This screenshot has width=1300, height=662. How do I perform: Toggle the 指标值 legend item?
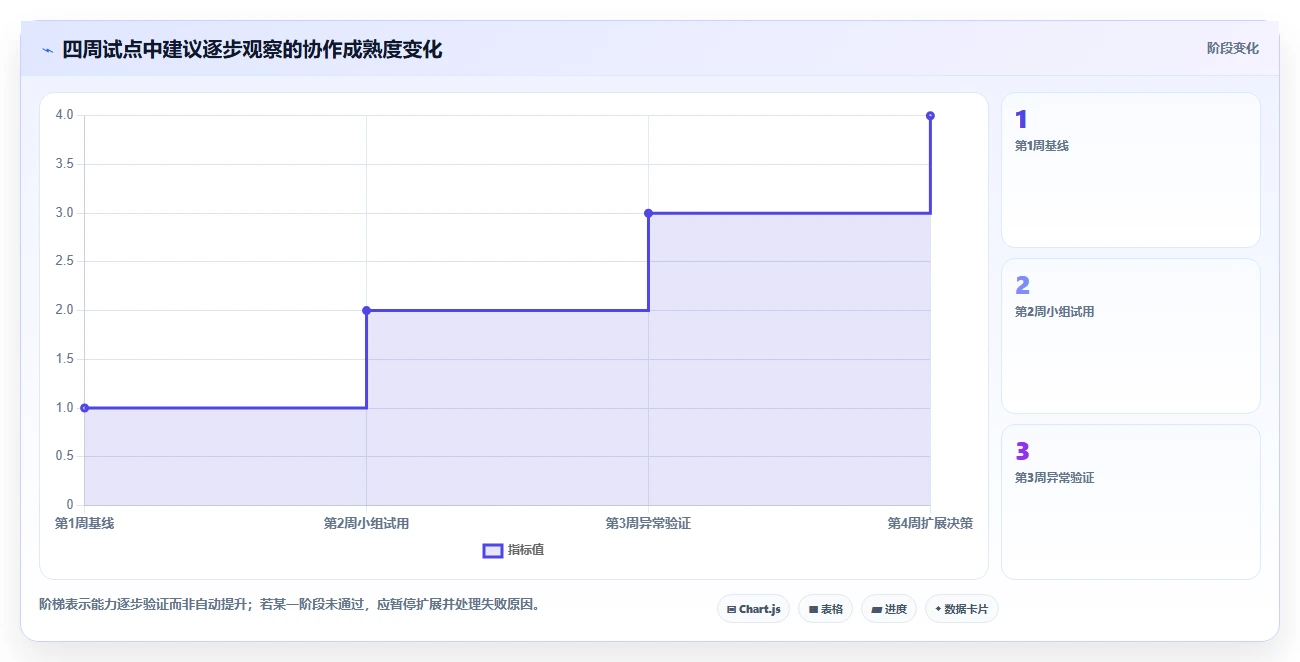(513, 550)
